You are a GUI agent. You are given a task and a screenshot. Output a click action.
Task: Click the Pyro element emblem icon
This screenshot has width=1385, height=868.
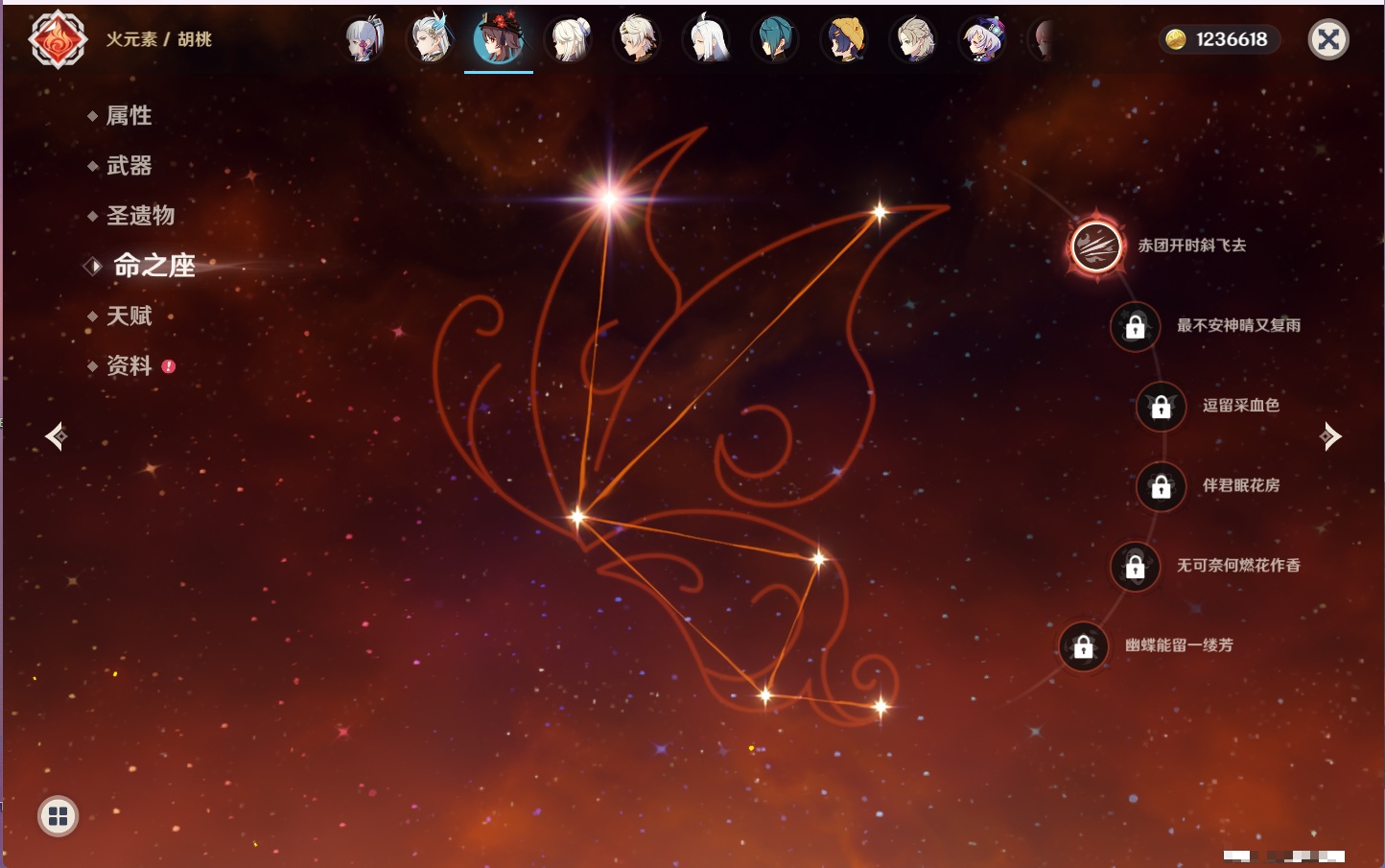(58, 40)
